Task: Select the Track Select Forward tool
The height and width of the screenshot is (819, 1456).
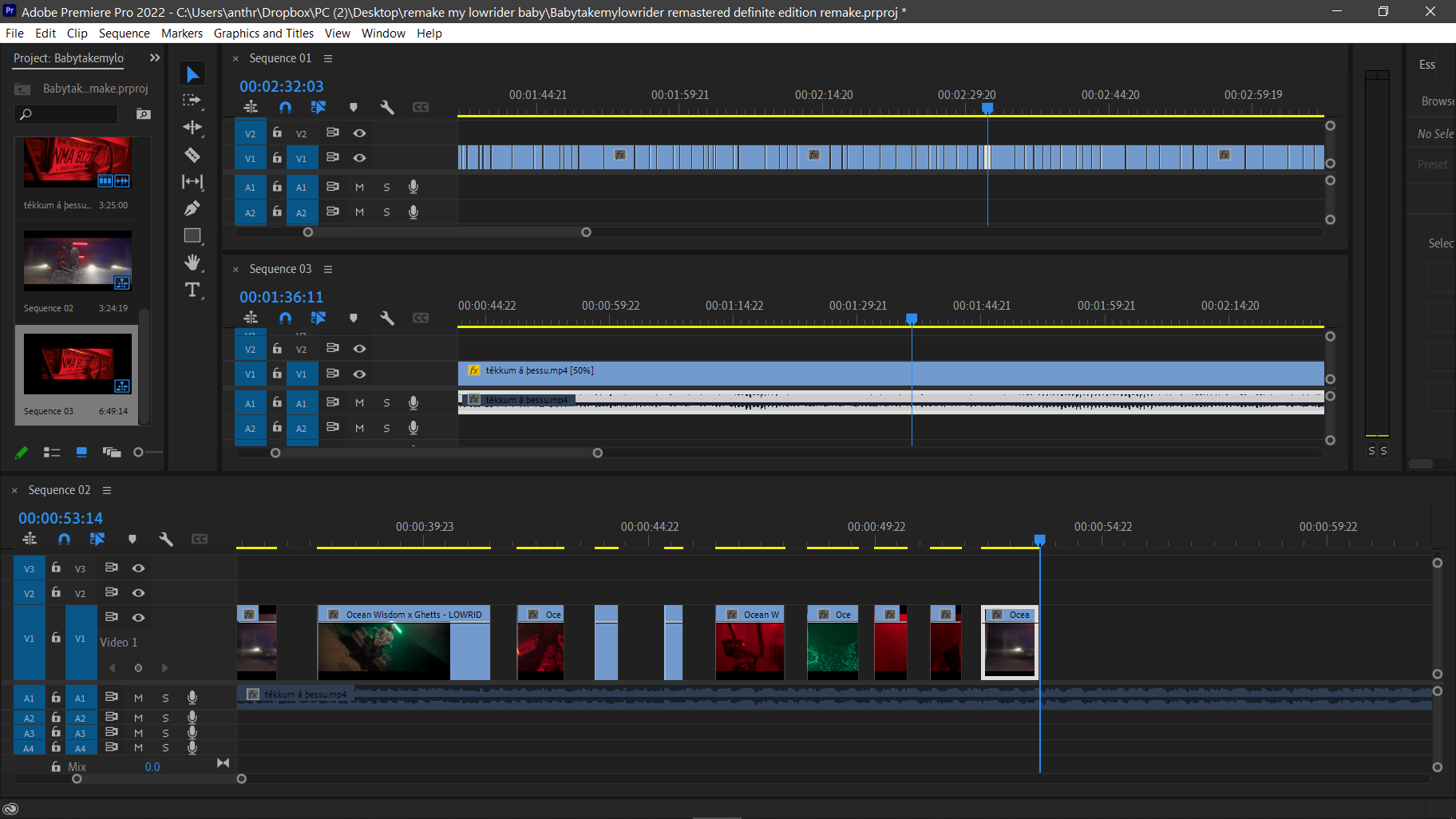Action: point(192,101)
